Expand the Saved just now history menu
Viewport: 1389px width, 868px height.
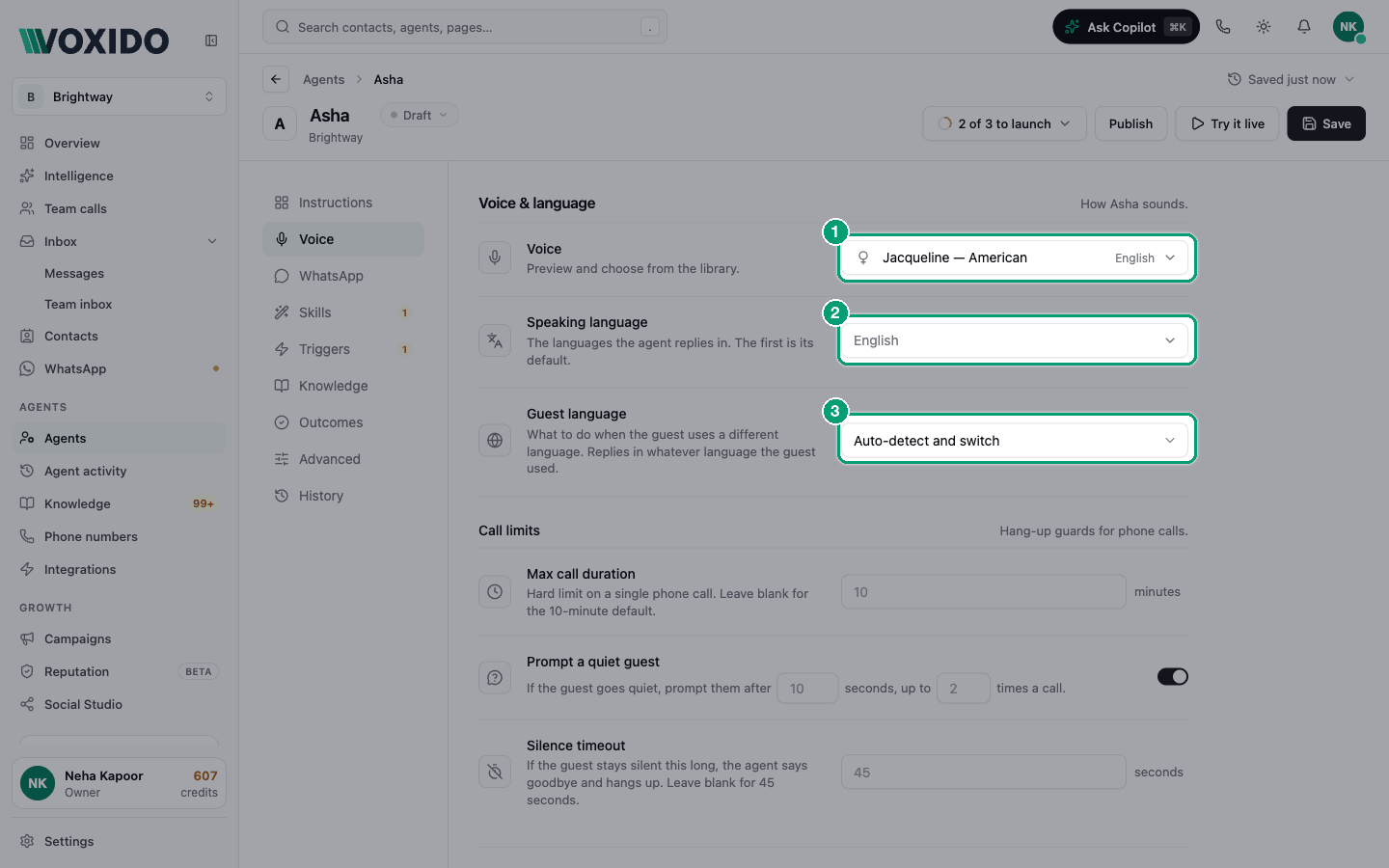click(1291, 79)
